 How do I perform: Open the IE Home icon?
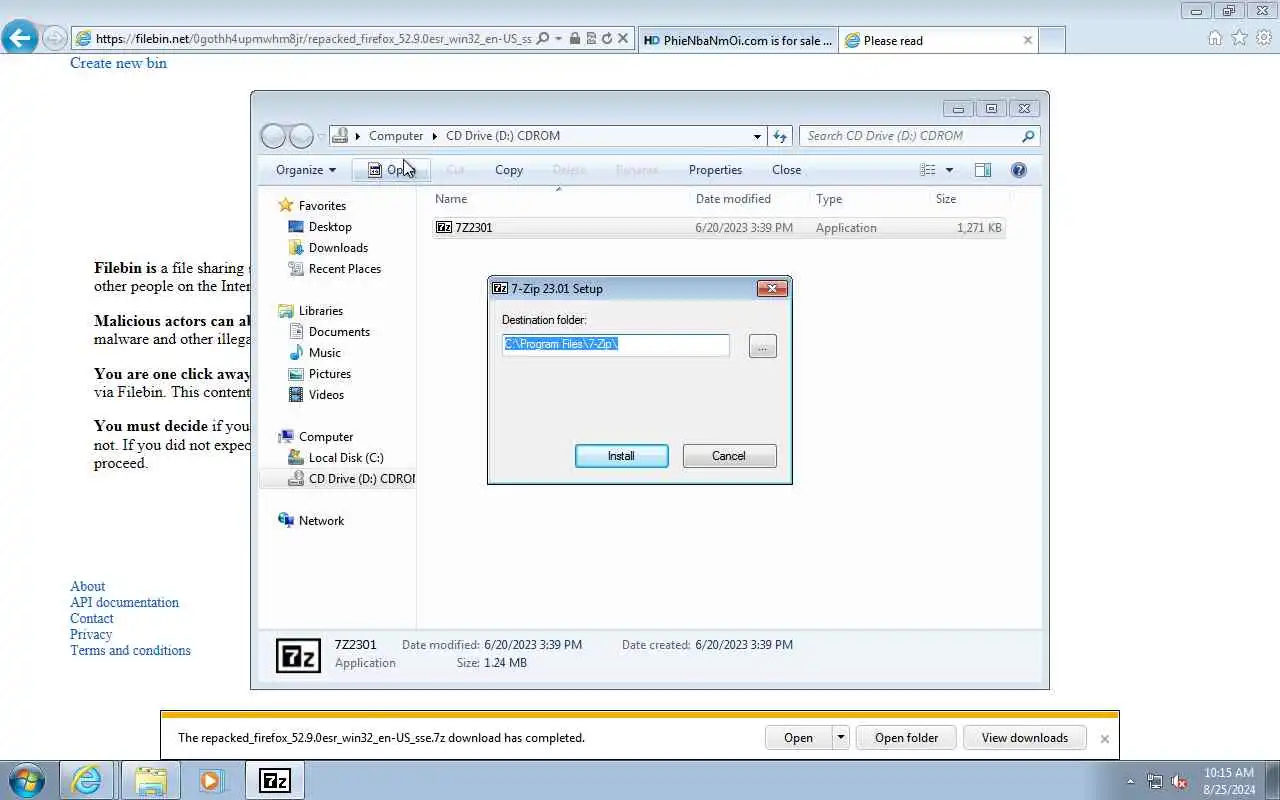click(x=1214, y=38)
